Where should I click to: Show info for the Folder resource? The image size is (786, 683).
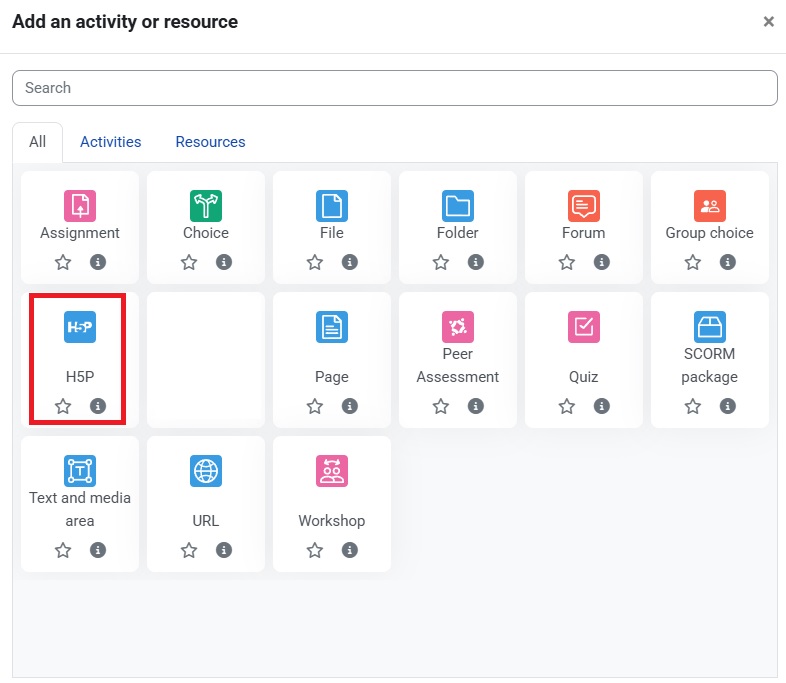(x=476, y=262)
